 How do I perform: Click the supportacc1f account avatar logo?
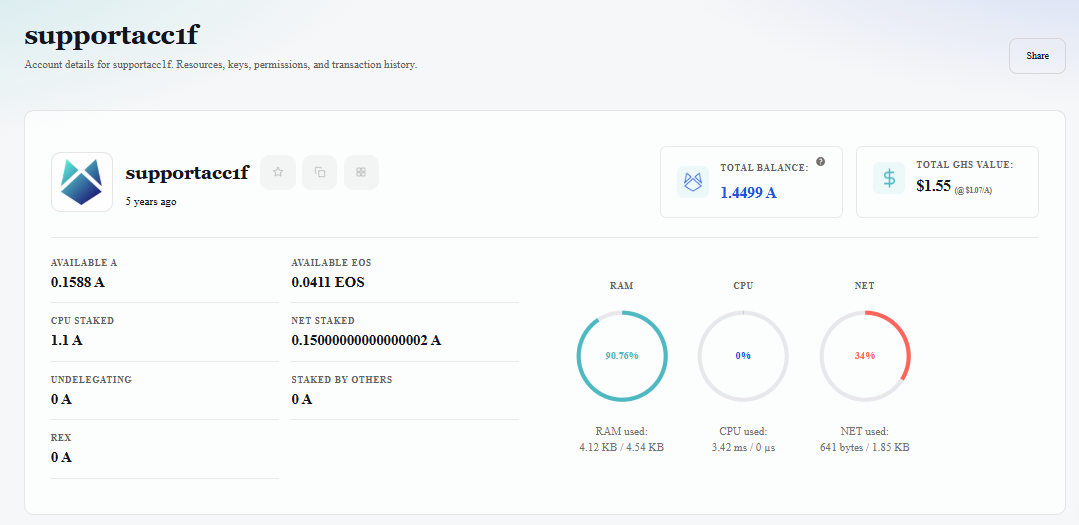tap(82, 182)
